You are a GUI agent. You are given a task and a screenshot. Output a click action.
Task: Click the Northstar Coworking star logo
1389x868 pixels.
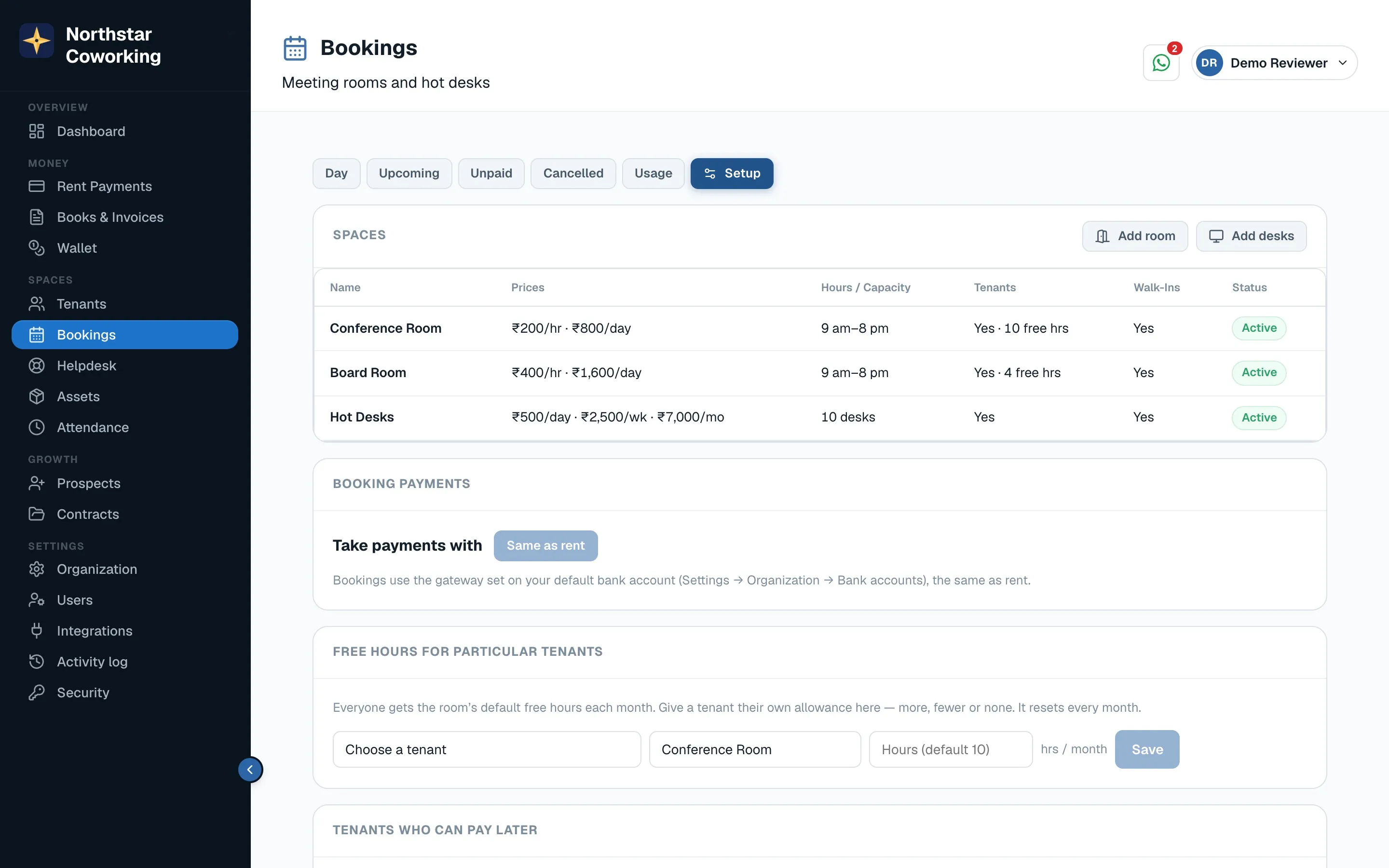[37, 41]
